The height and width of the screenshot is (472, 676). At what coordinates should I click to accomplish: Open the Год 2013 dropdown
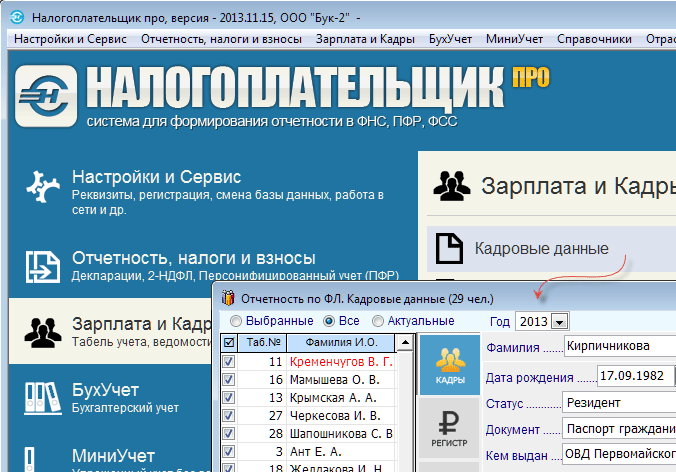tap(560, 322)
